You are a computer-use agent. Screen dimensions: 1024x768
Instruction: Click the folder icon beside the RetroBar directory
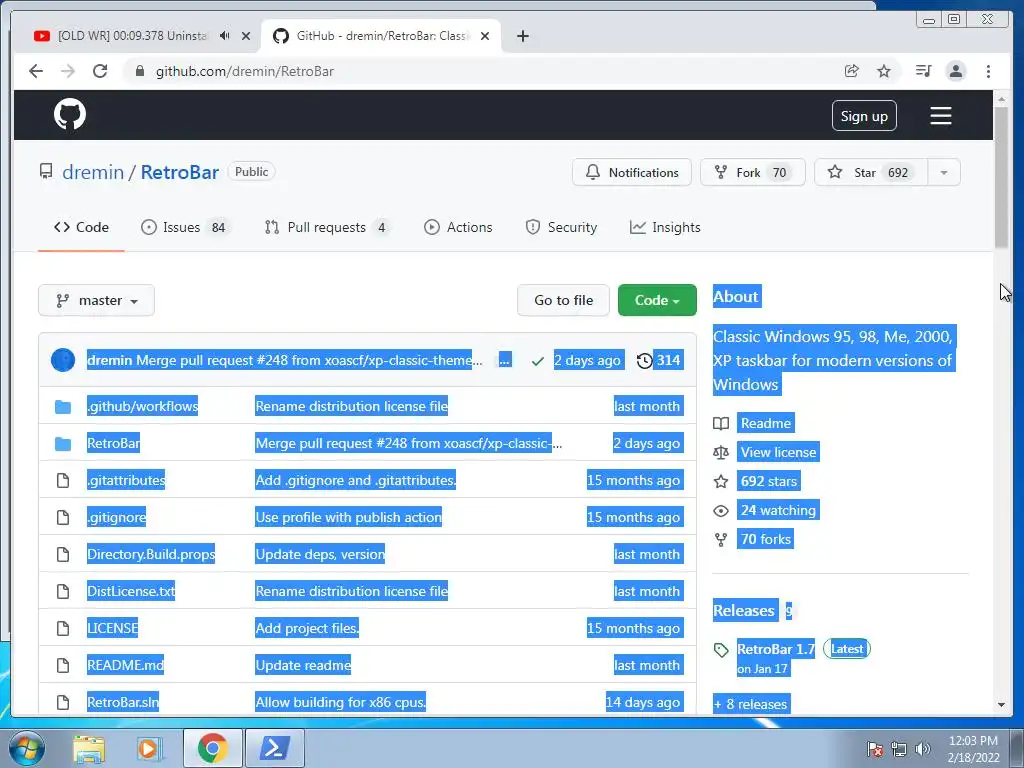coord(63,444)
